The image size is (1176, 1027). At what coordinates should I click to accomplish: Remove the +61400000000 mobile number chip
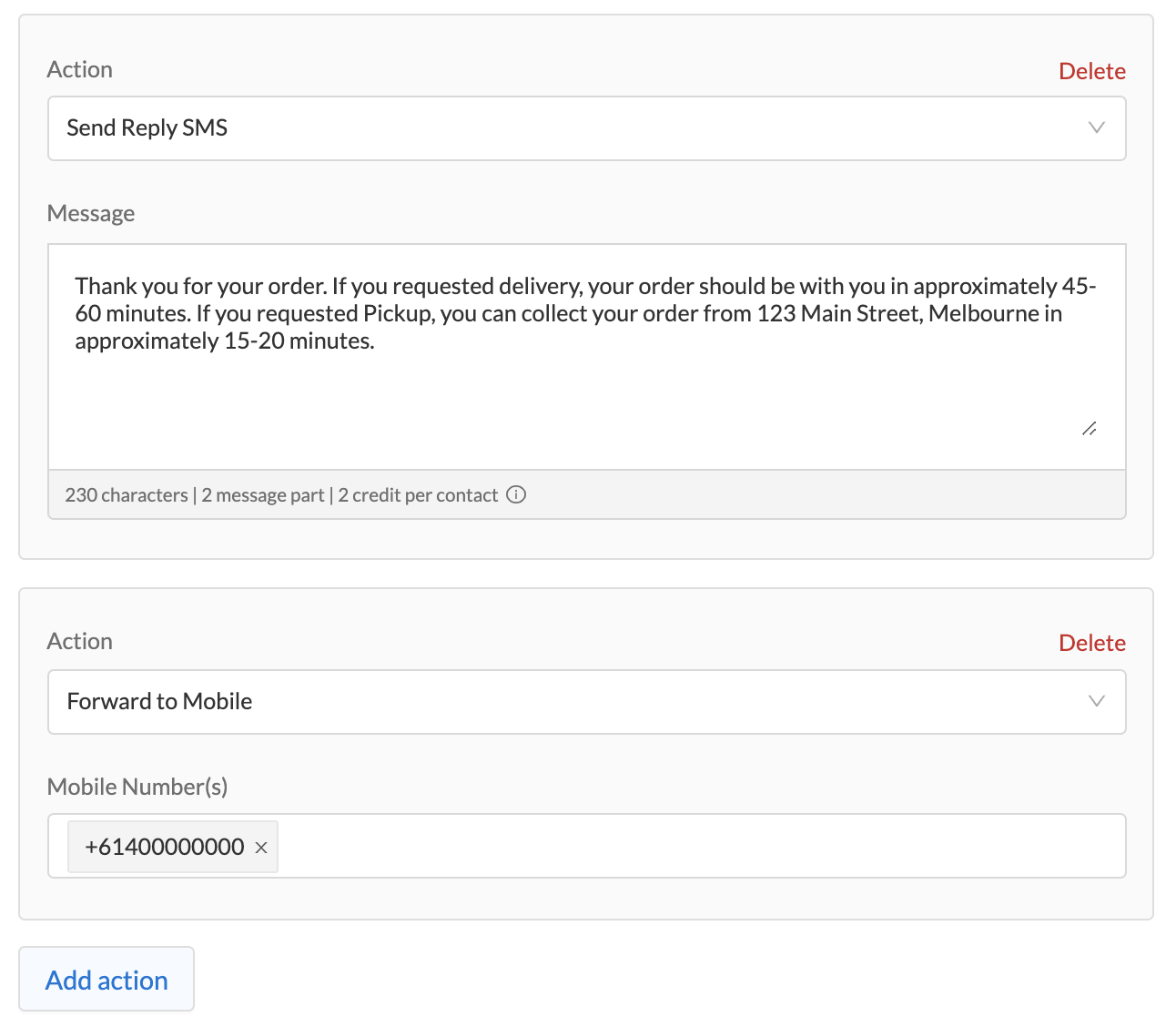[x=261, y=847]
